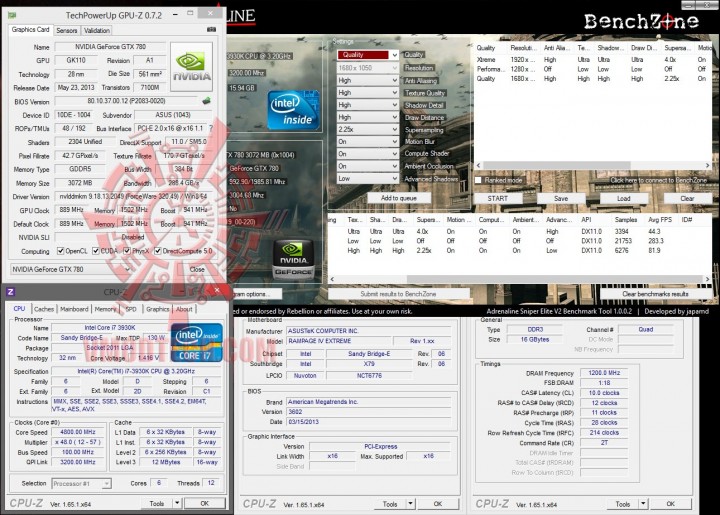Select the 'Xtreme' row in queue list
This screenshot has width=720, height=515.
click(592, 60)
